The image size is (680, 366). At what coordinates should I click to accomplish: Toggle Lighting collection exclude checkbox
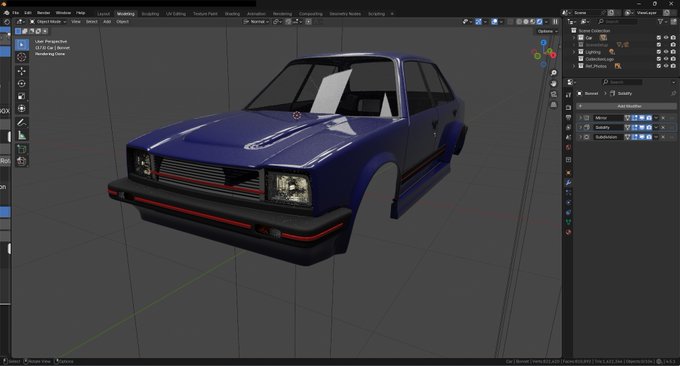[659, 52]
